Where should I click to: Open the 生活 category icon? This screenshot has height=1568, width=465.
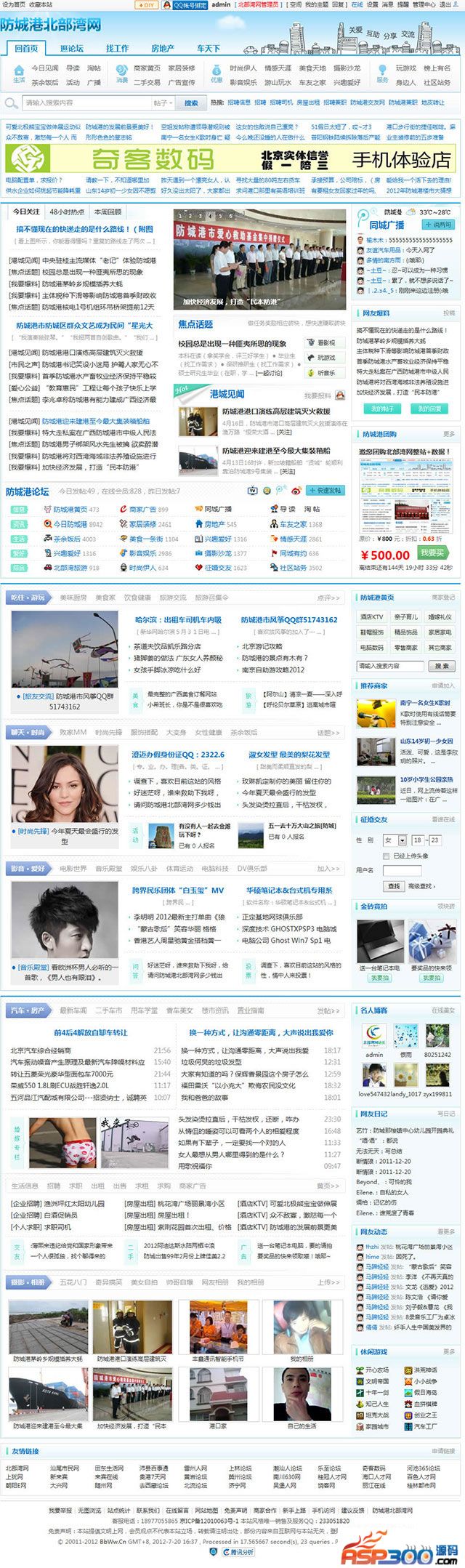19,73
